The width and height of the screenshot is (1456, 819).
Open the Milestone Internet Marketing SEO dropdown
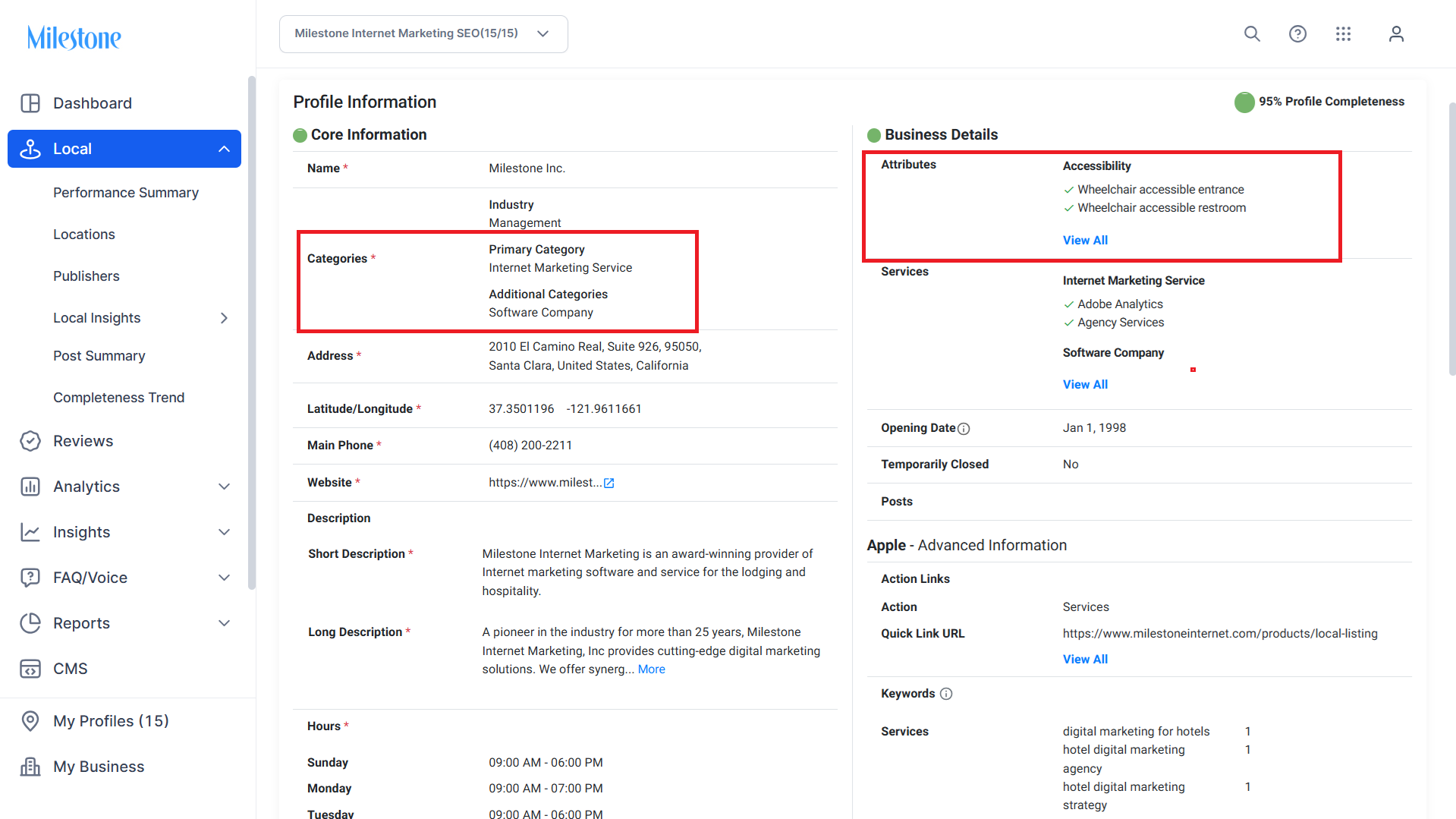click(423, 33)
